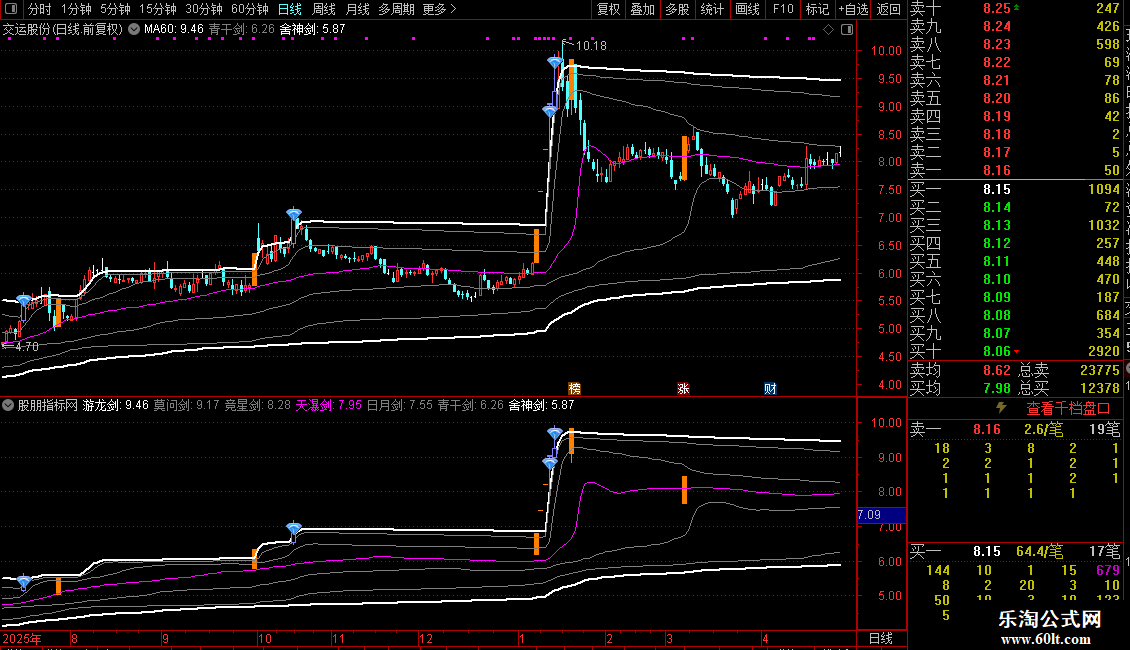Expand the 更多 periods menu
1130x650 pixels.
pyautogui.click(x=439, y=9)
